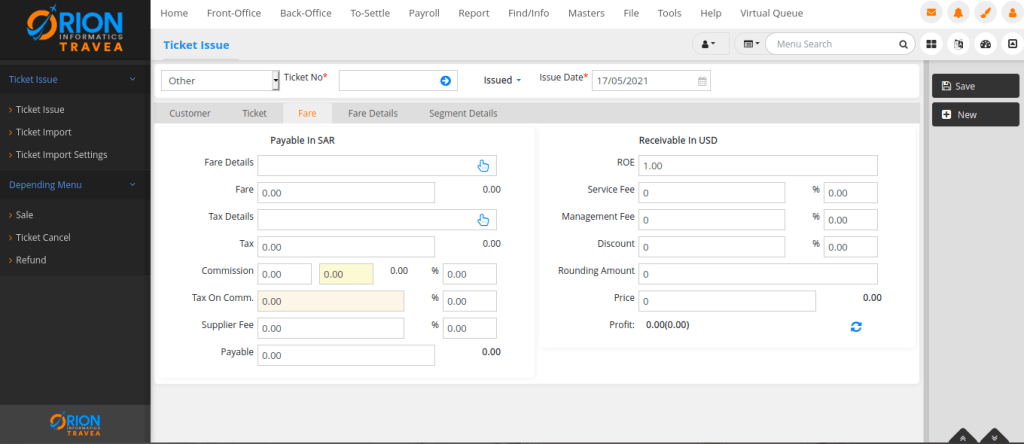Click the Discount percentage field
Viewport: 1024px width, 444px height.
[x=850, y=247]
